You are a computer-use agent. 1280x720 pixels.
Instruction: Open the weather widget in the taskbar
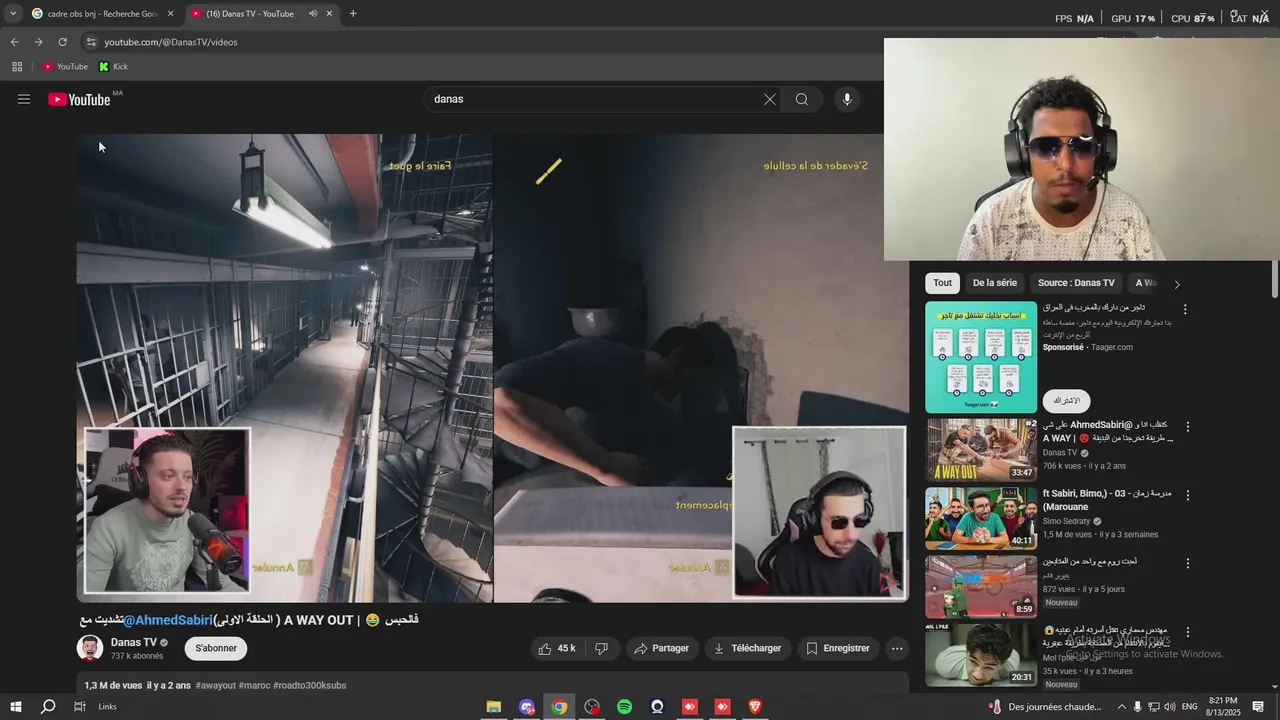pos(1045,707)
